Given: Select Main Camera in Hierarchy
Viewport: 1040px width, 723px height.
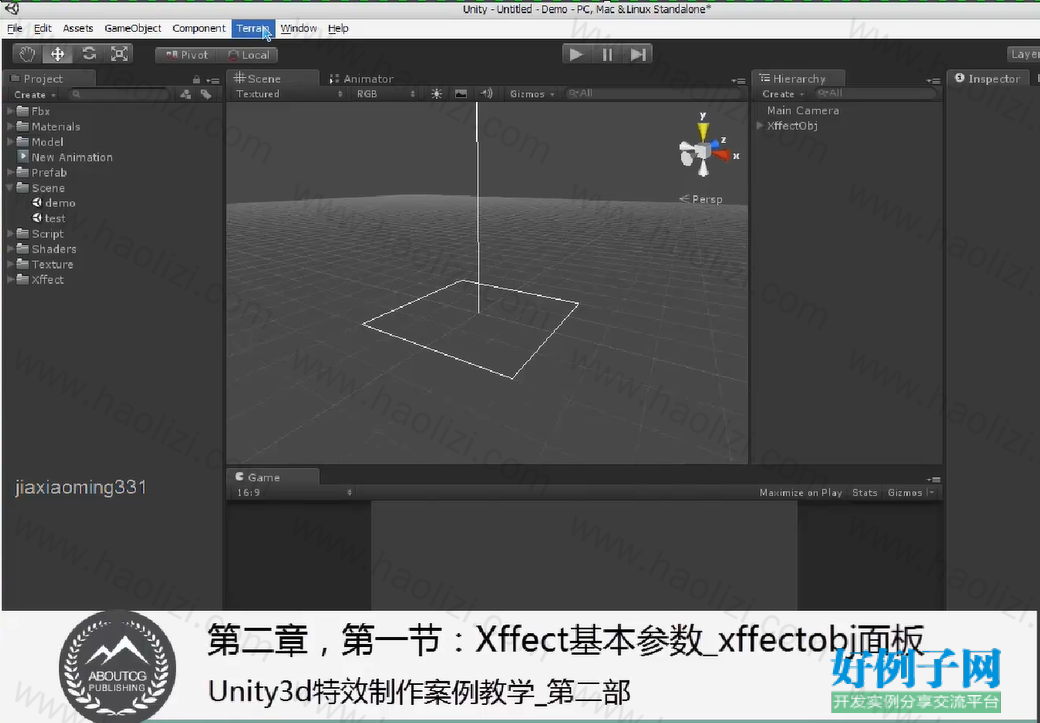Looking at the screenshot, I should tap(803, 111).
